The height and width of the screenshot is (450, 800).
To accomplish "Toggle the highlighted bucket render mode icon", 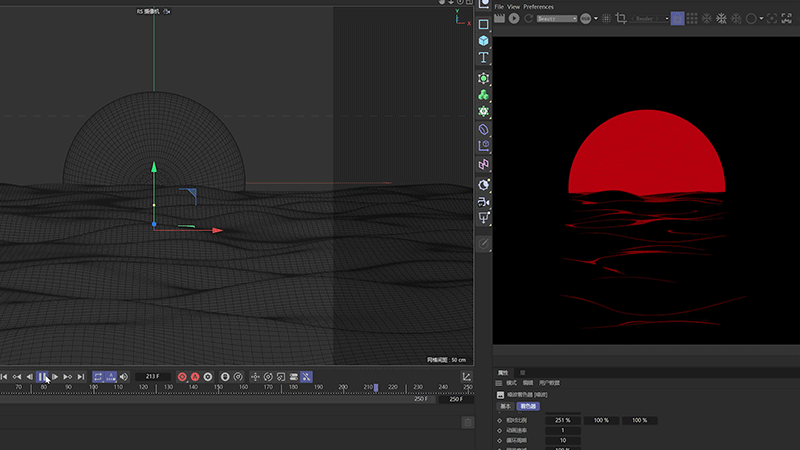I will point(678,18).
